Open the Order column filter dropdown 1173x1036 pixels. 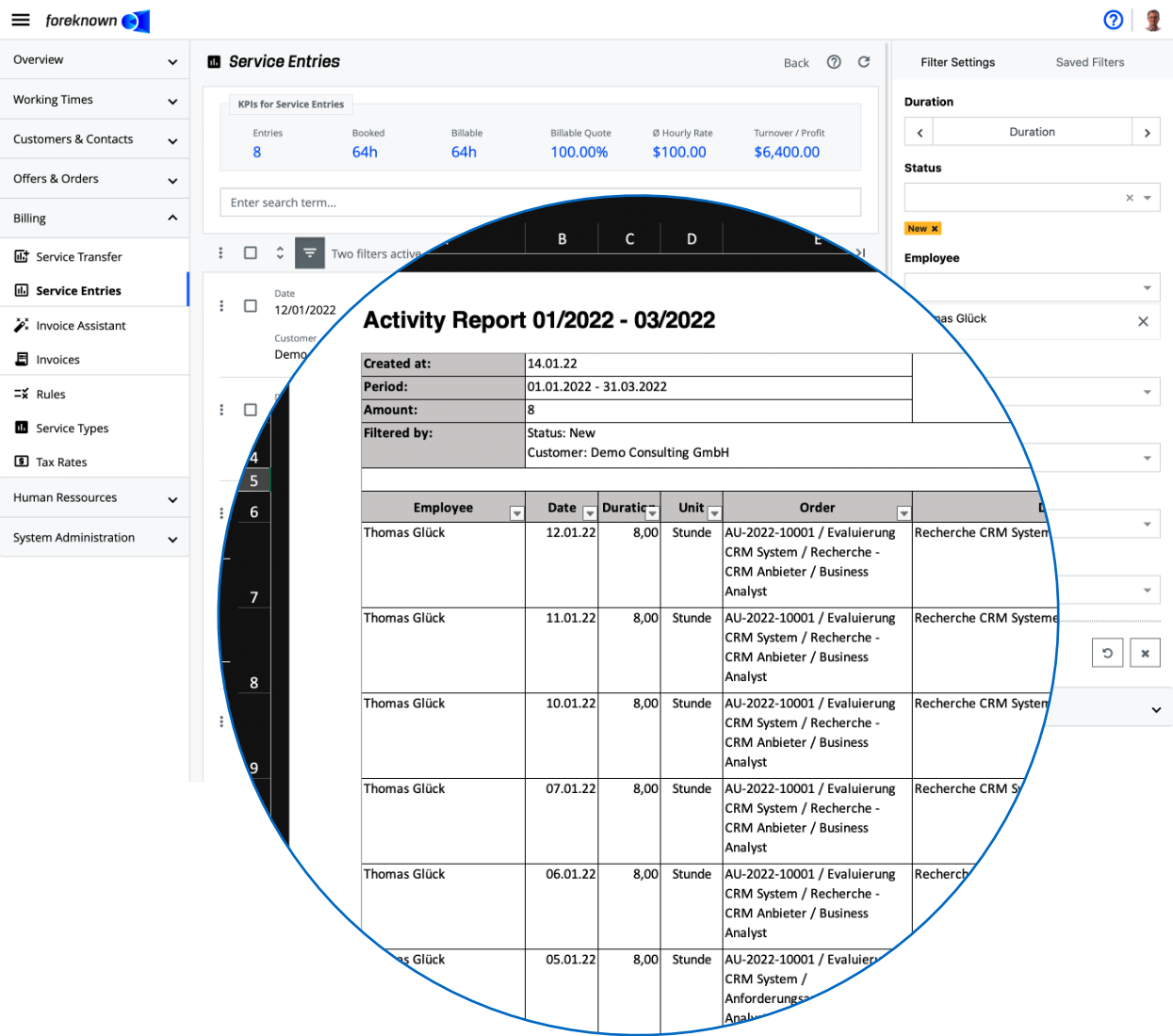pos(904,513)
